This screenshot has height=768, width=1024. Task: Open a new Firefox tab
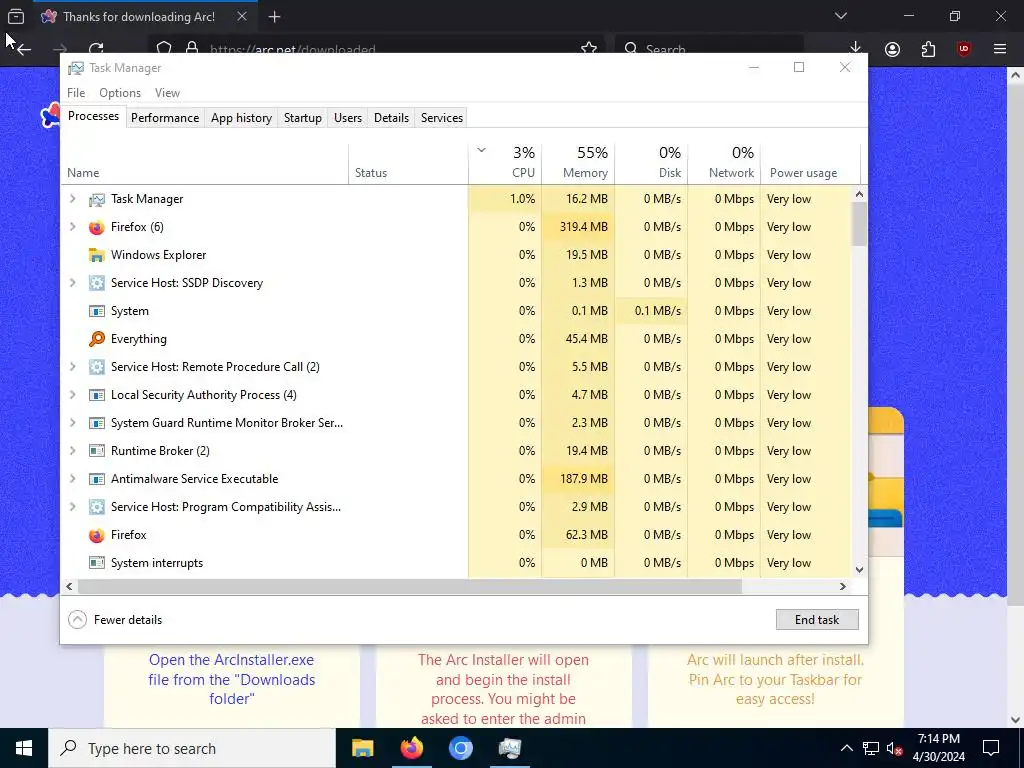click(x=274, y=16)
